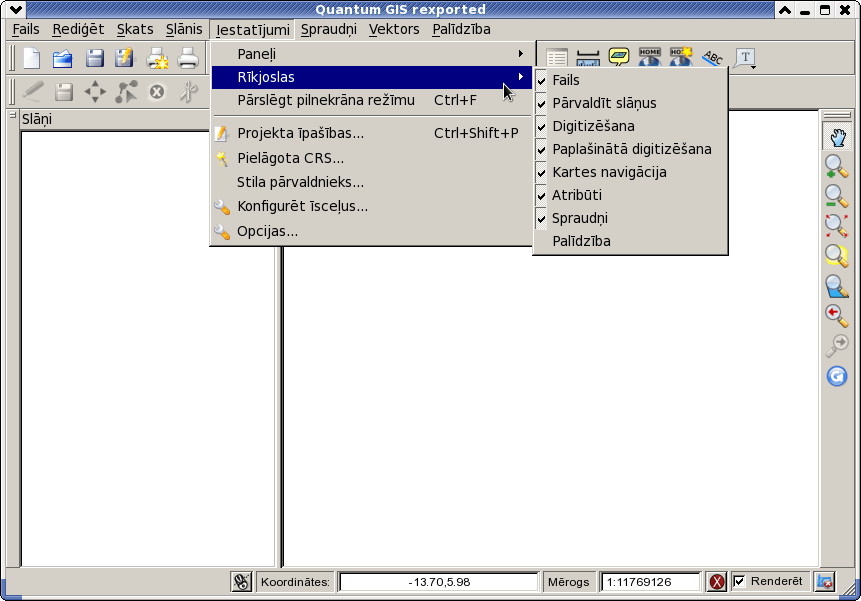The image size is (861, 601).
Task: Toggle the Spraudņi toolbar entry
Action: (630, 218)
